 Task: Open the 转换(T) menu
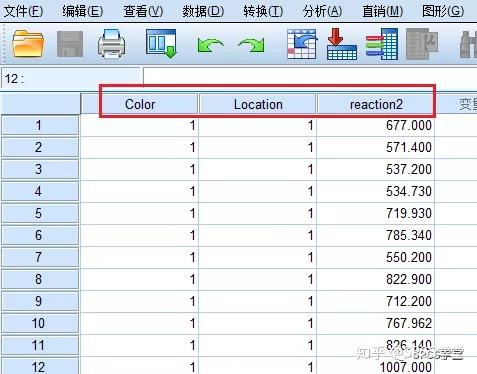point(263,11)
